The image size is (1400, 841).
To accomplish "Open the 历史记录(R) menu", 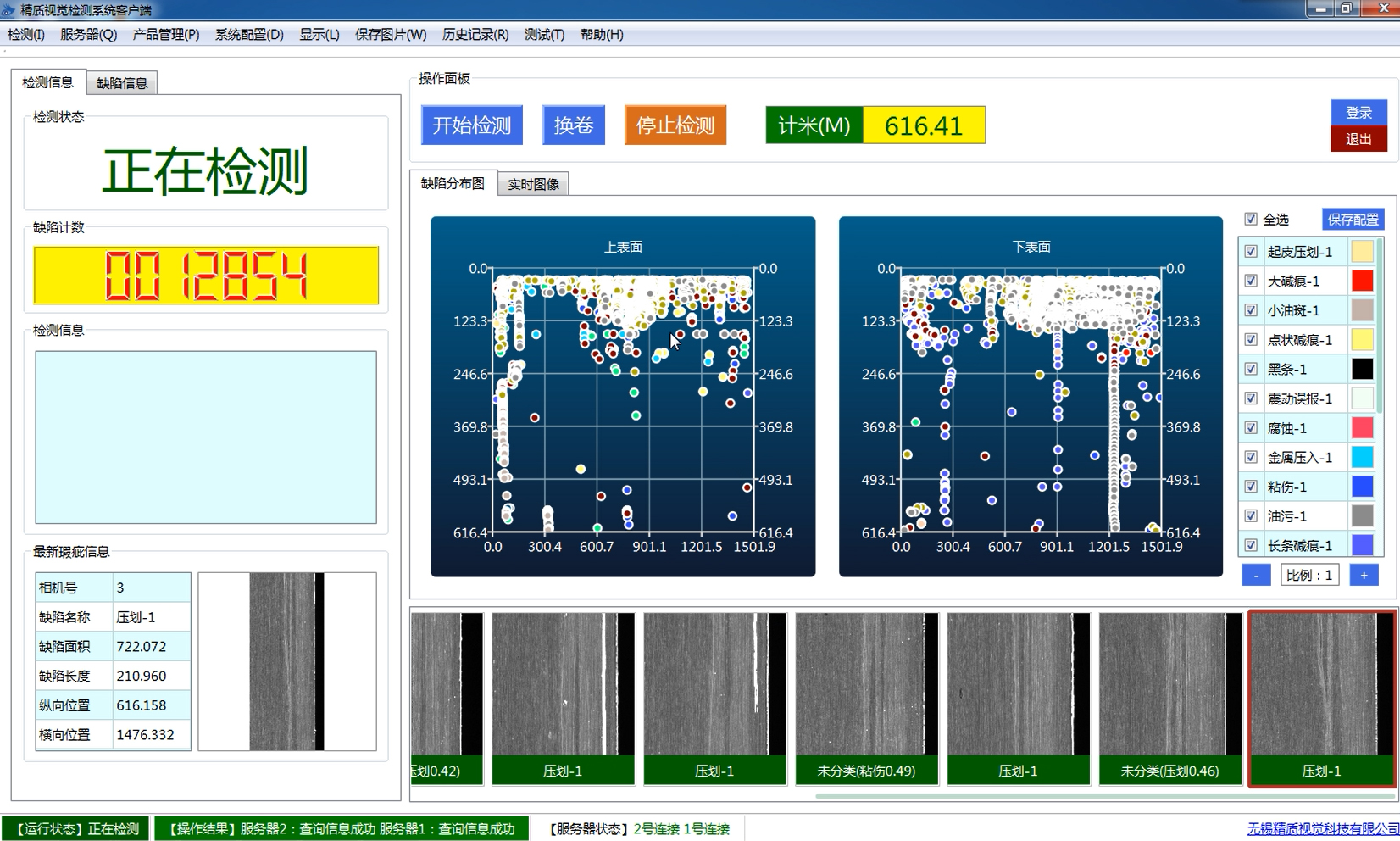I will coord(475,35).
